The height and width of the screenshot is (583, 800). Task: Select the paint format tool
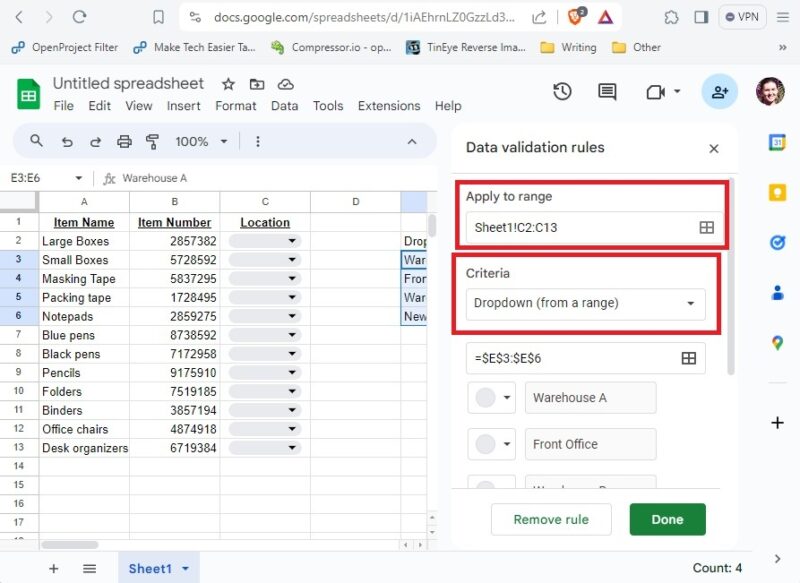[151, 141]
